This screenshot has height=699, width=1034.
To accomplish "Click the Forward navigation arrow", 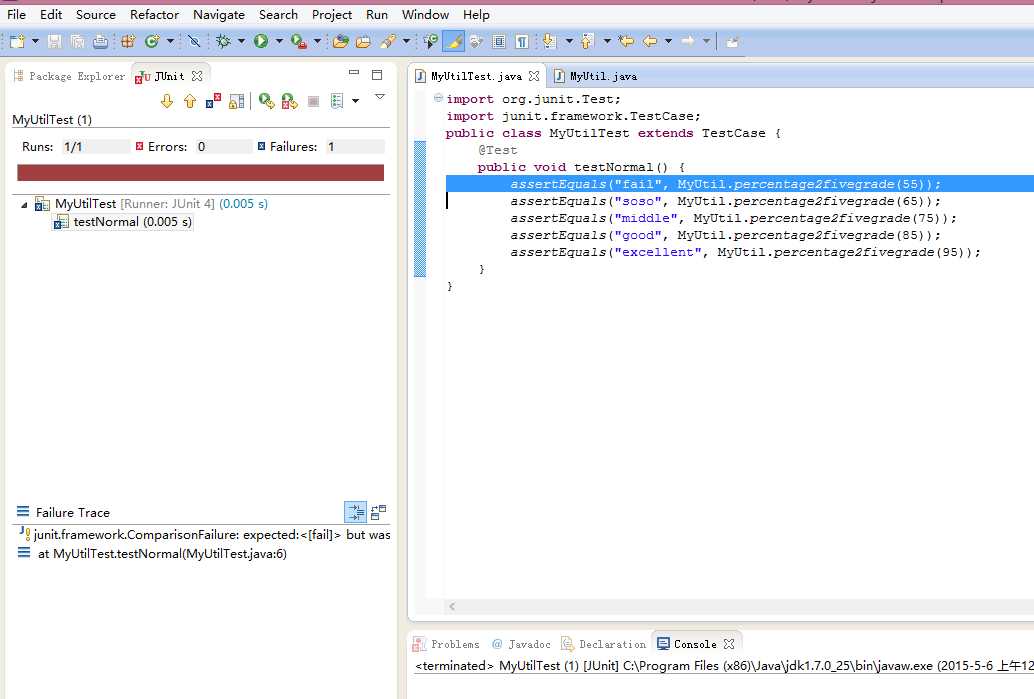I will coord(688,42).
